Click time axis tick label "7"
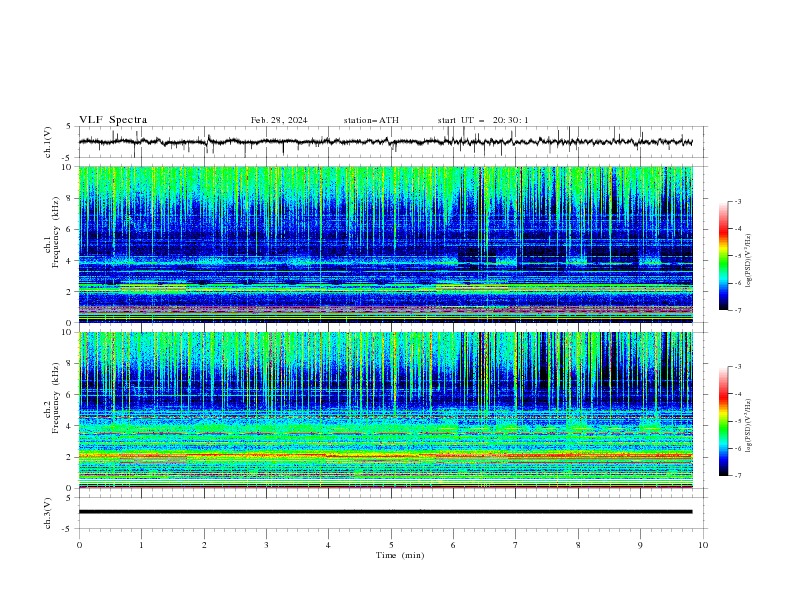The height and width of the screenshot is (612, 792). click(x=515, y=545)
